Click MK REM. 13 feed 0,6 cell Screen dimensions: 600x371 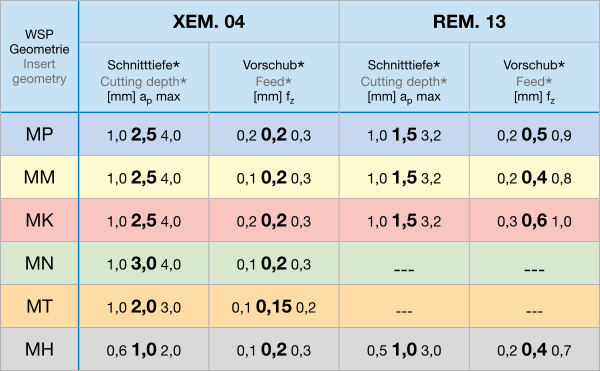pyautogui.click(x=534, y=220)
